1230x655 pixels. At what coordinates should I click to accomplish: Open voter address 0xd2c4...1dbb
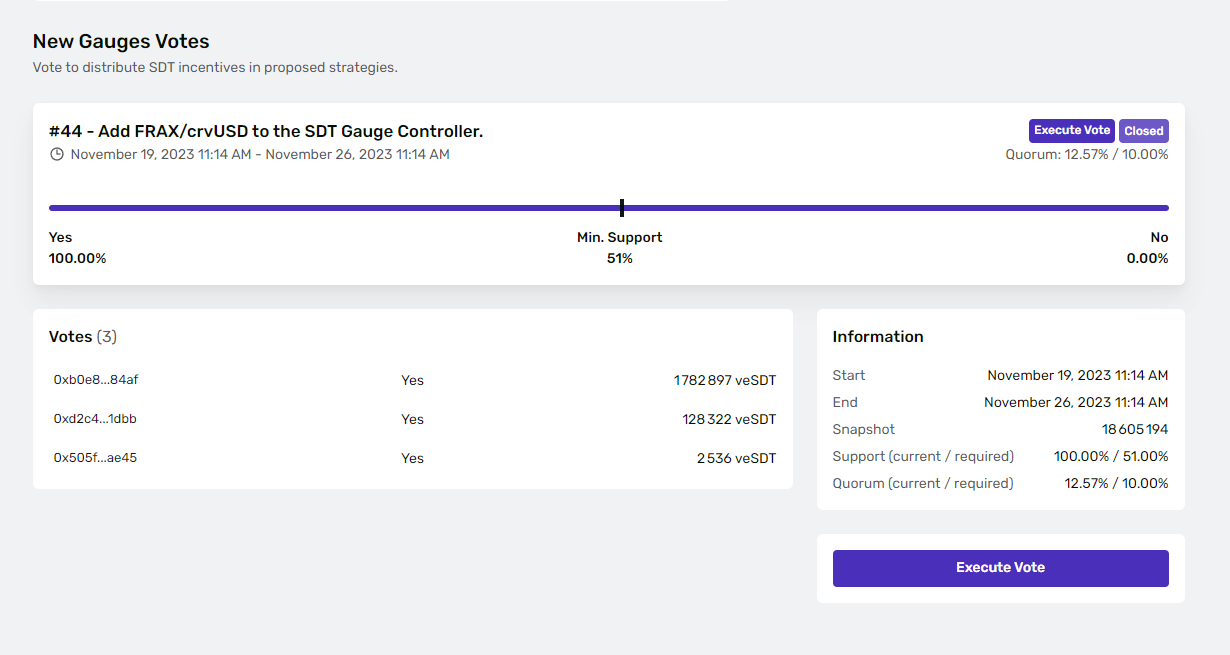[95, 419]
